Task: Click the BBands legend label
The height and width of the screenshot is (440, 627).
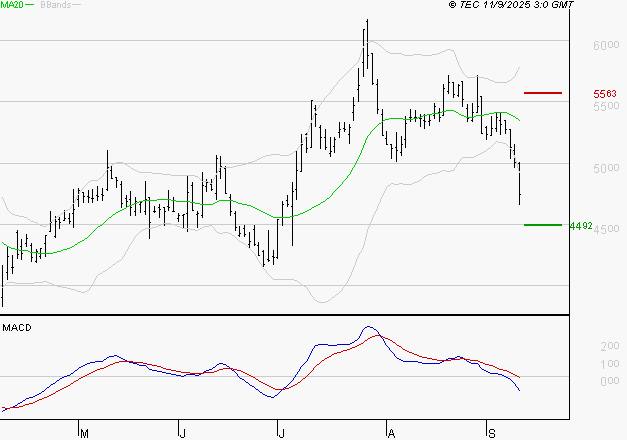Action: [55, 6]
